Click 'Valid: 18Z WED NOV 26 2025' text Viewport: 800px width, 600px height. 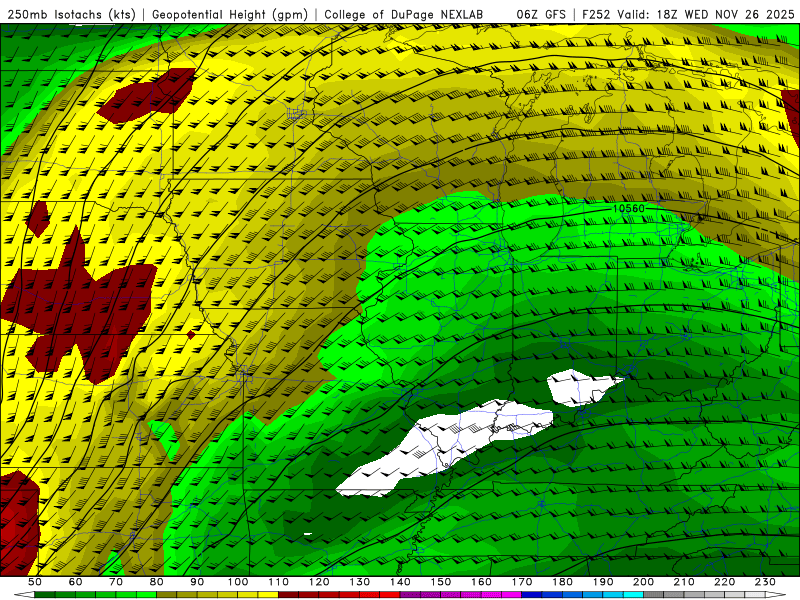point(706,14)
